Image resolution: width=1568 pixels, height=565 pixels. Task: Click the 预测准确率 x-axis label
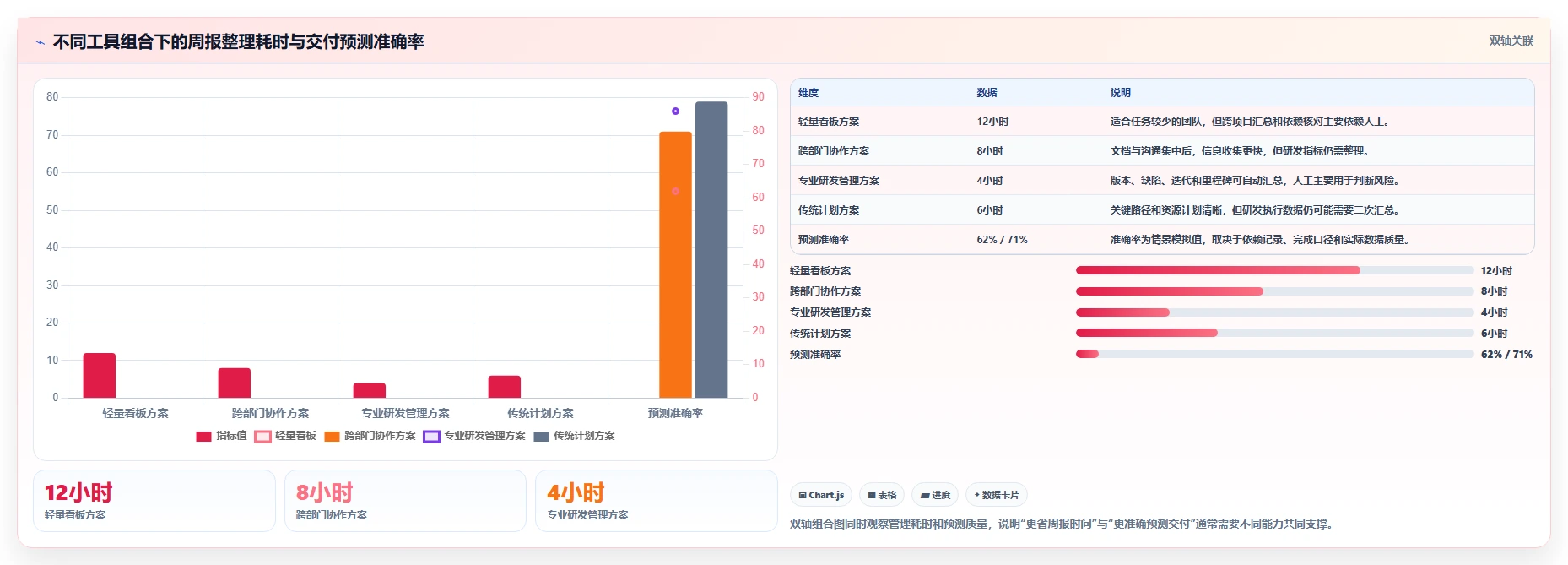(675, 413)
